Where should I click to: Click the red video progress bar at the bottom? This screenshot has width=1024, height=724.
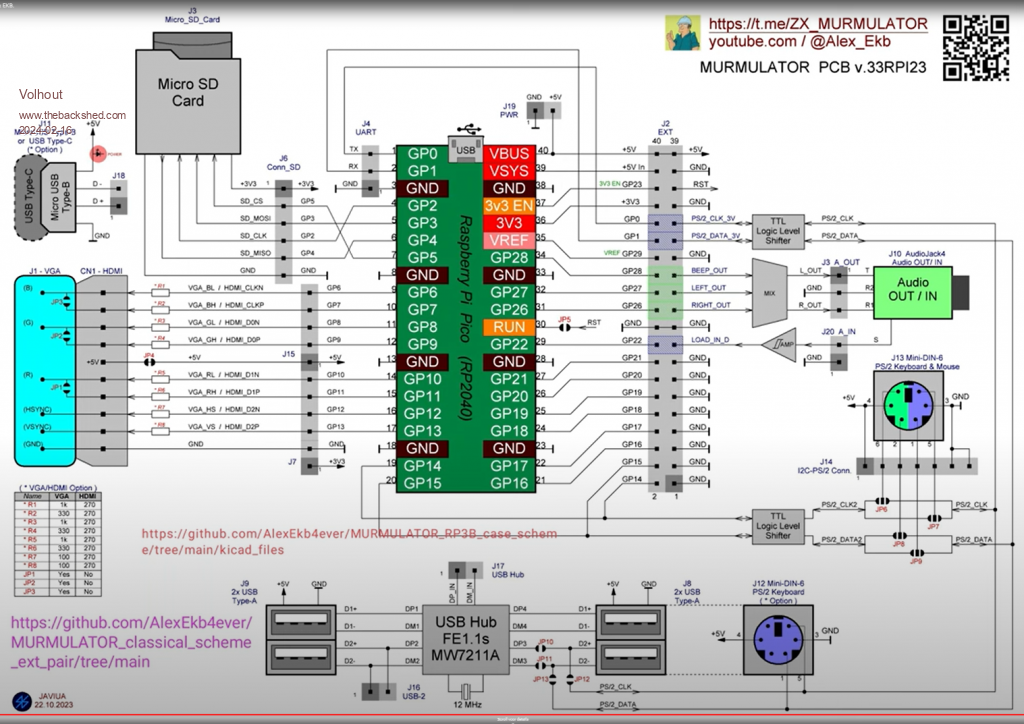[512, 719]
